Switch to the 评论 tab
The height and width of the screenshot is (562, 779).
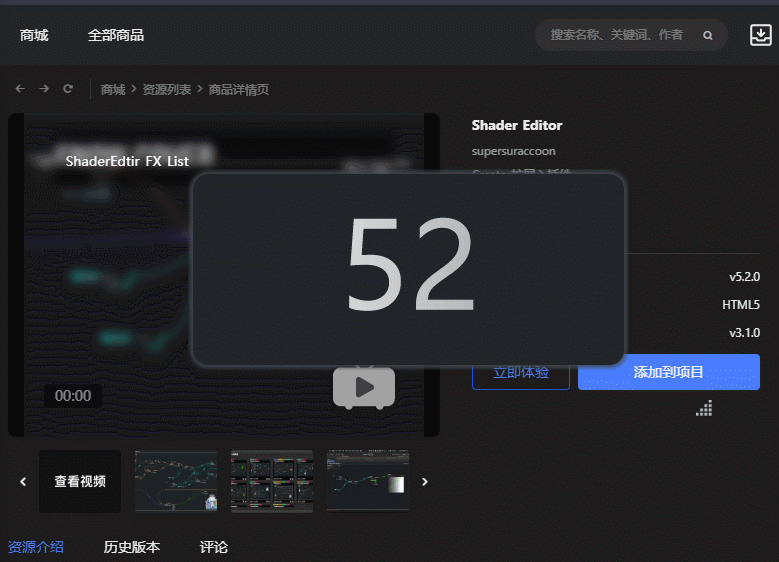click(214, 547)
